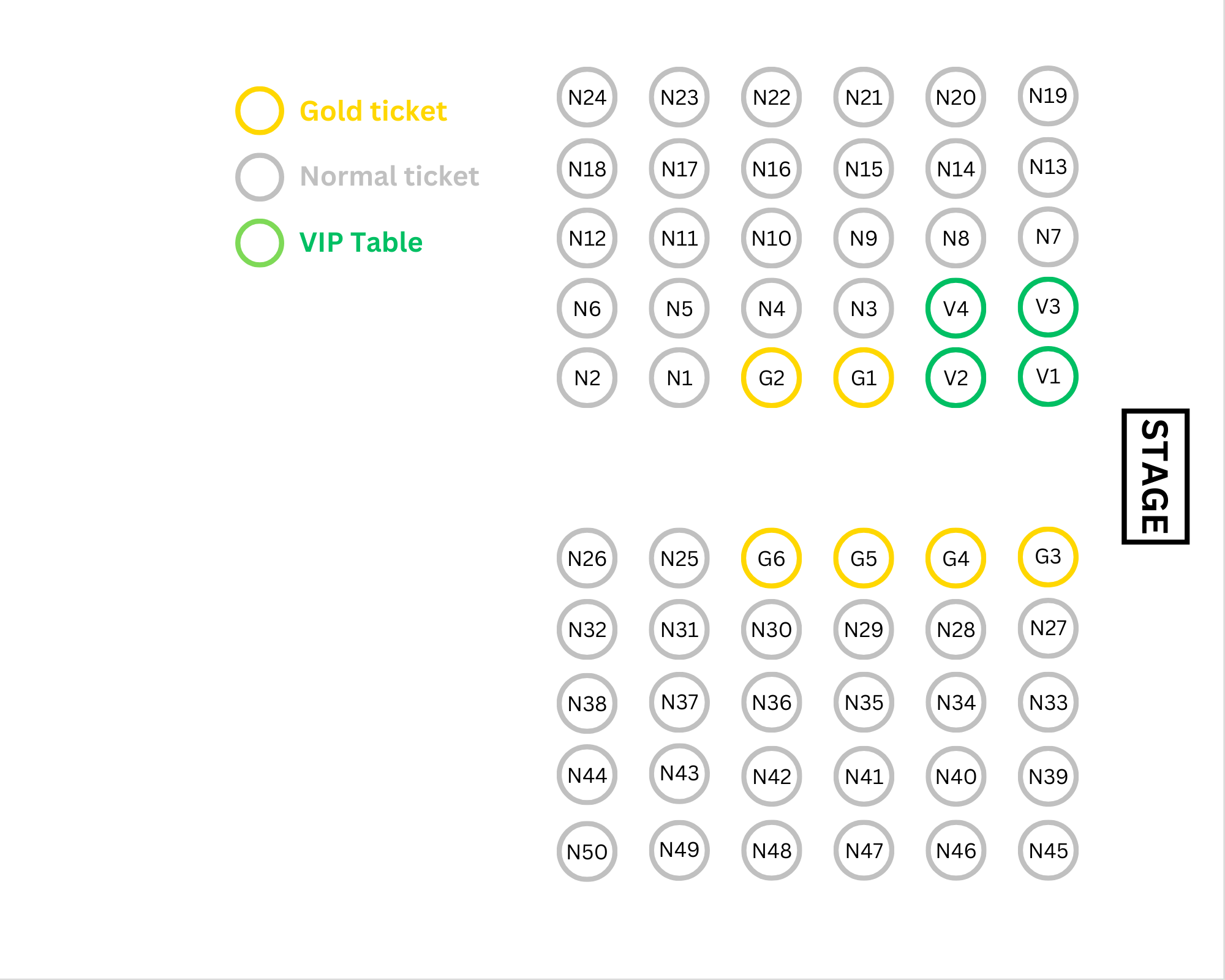Viewport: 1225px width, 980px height.
Task: Select VIP table seat V4
Action: pos(956,308)
